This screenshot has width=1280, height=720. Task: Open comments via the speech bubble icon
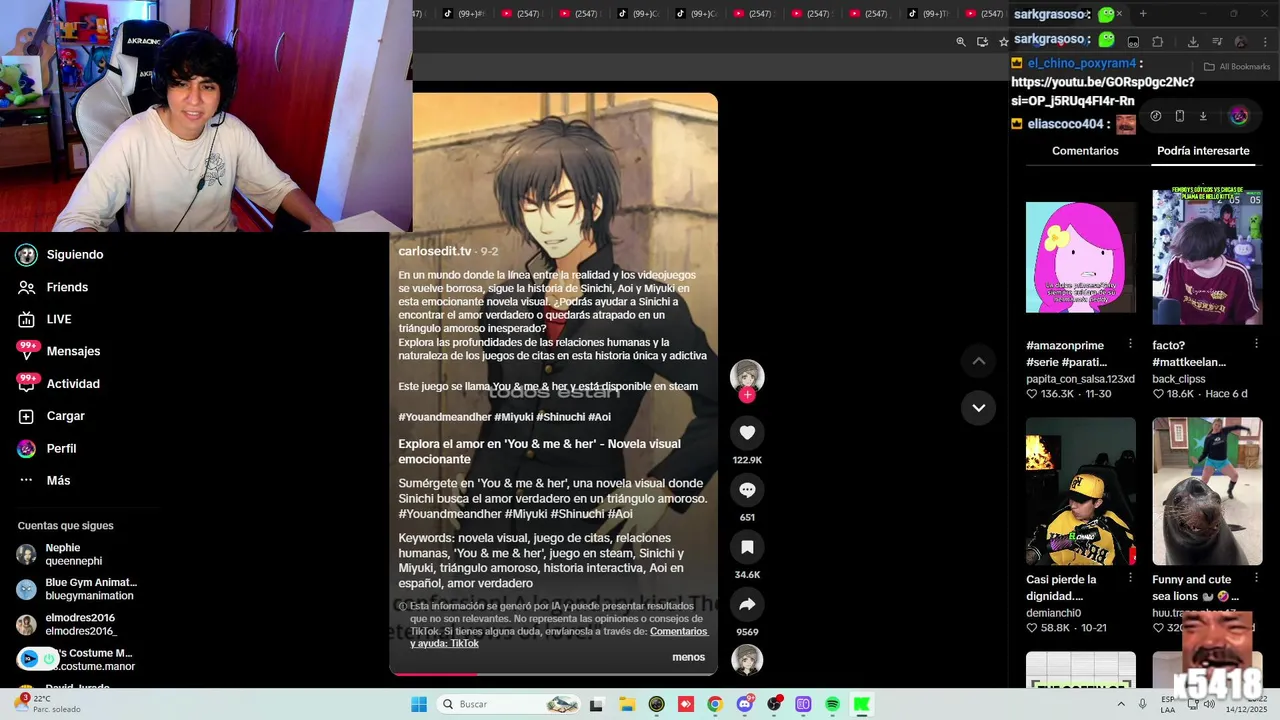click(x=747, y=490)
